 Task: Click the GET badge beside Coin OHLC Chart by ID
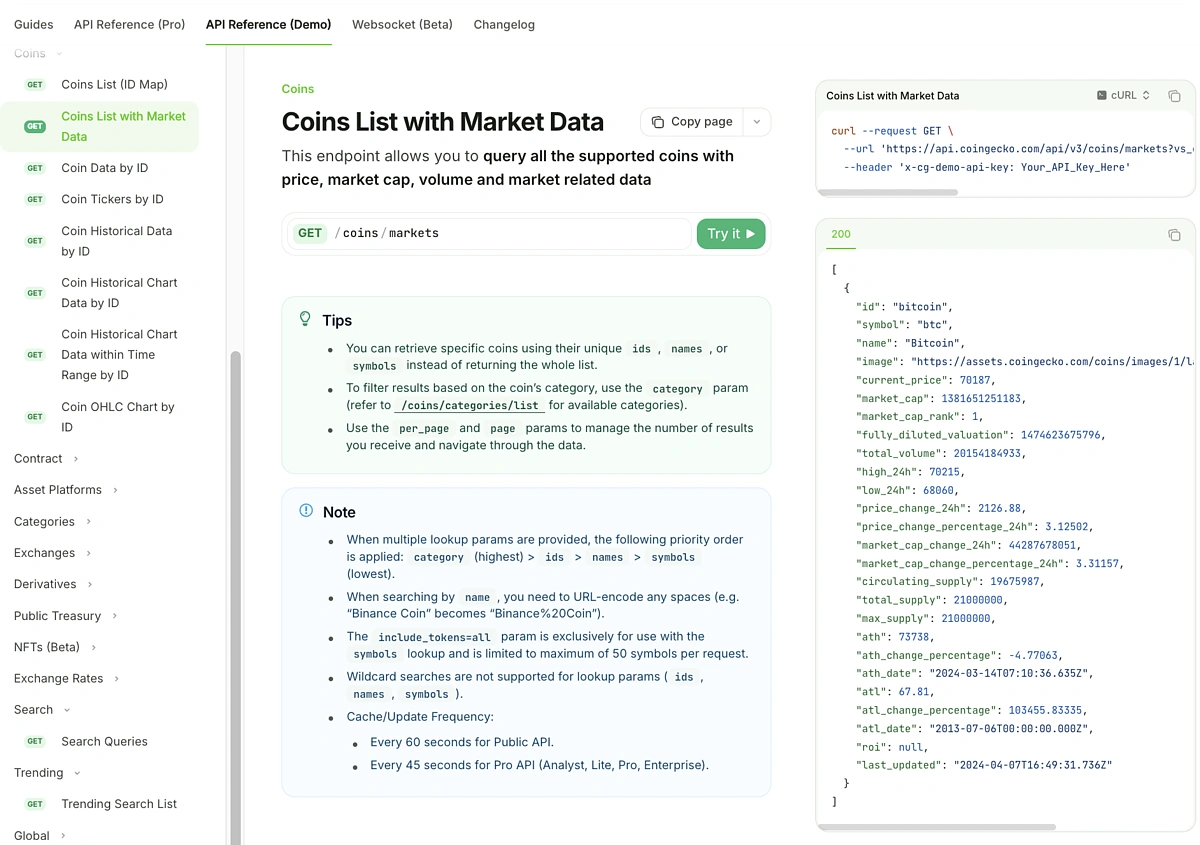click(35, 417)
